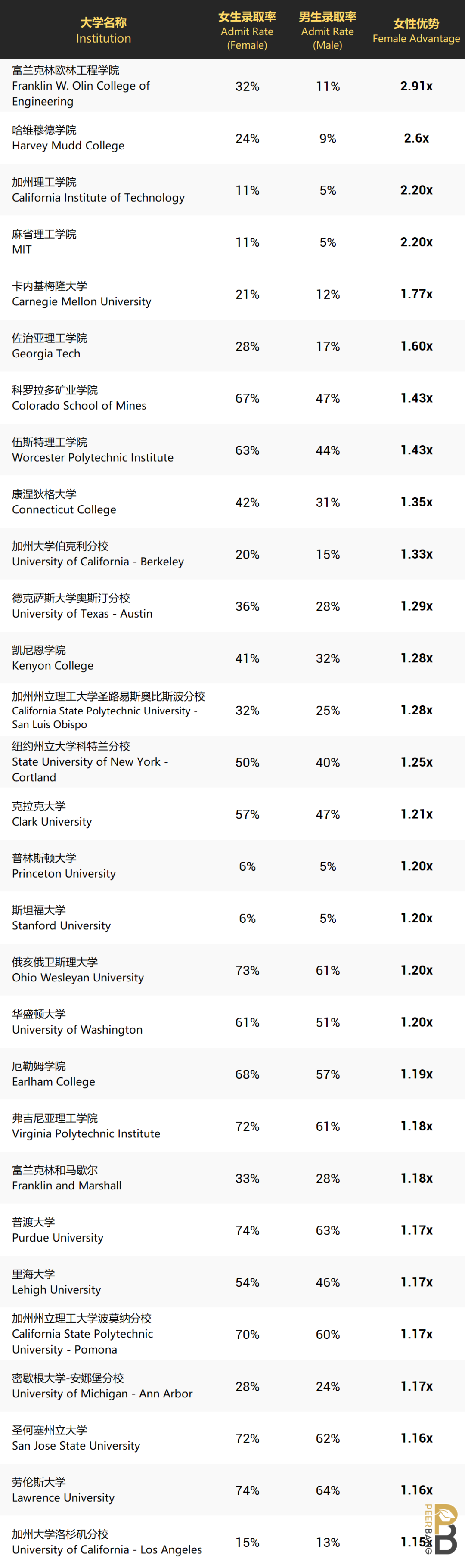Click University of Michigan - Ann Arbor
The image size is (465, 1568).
(x=102, y=1393)
